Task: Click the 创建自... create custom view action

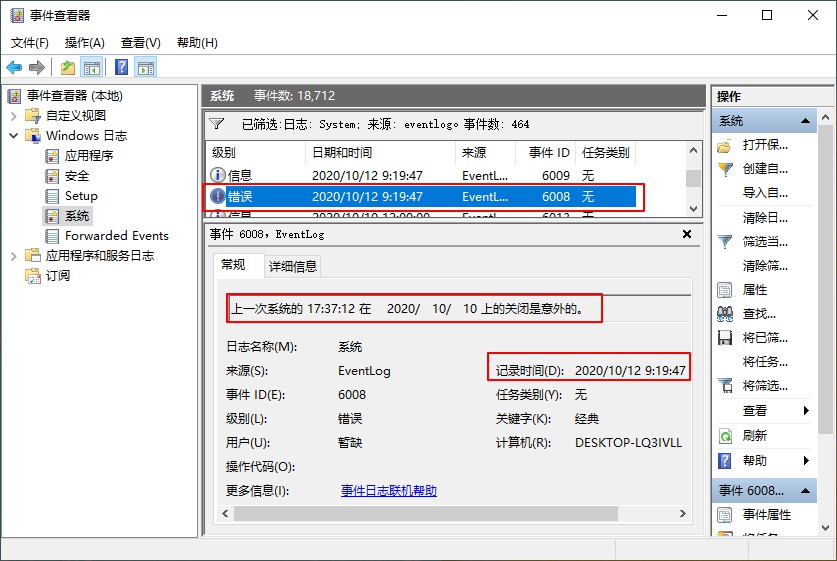Action: (x=765, y=169)
